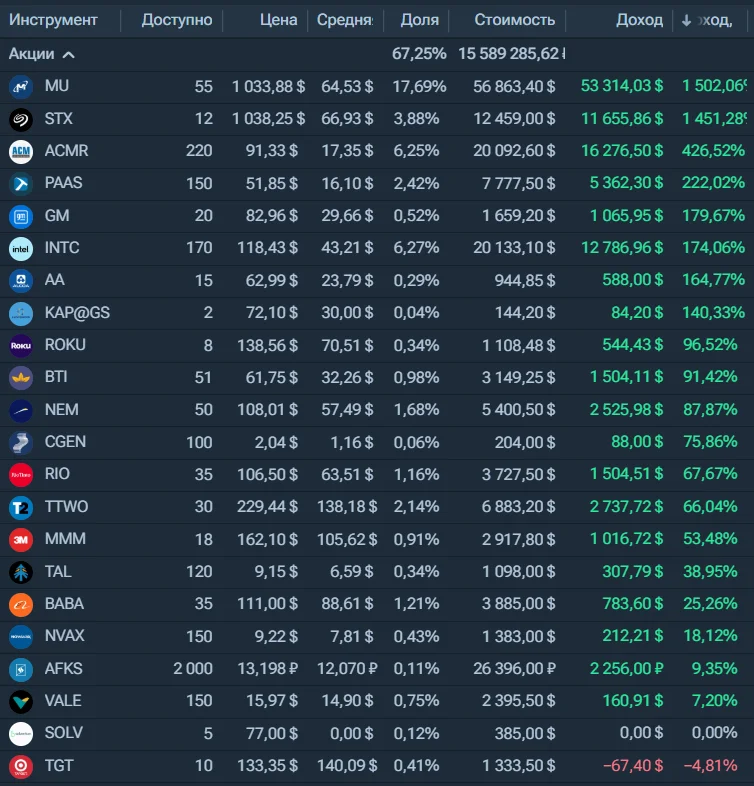This screenshot has height=786, width=754.
Task: Click GM value 1 659,20 $
Action: [x=518, y=216]
